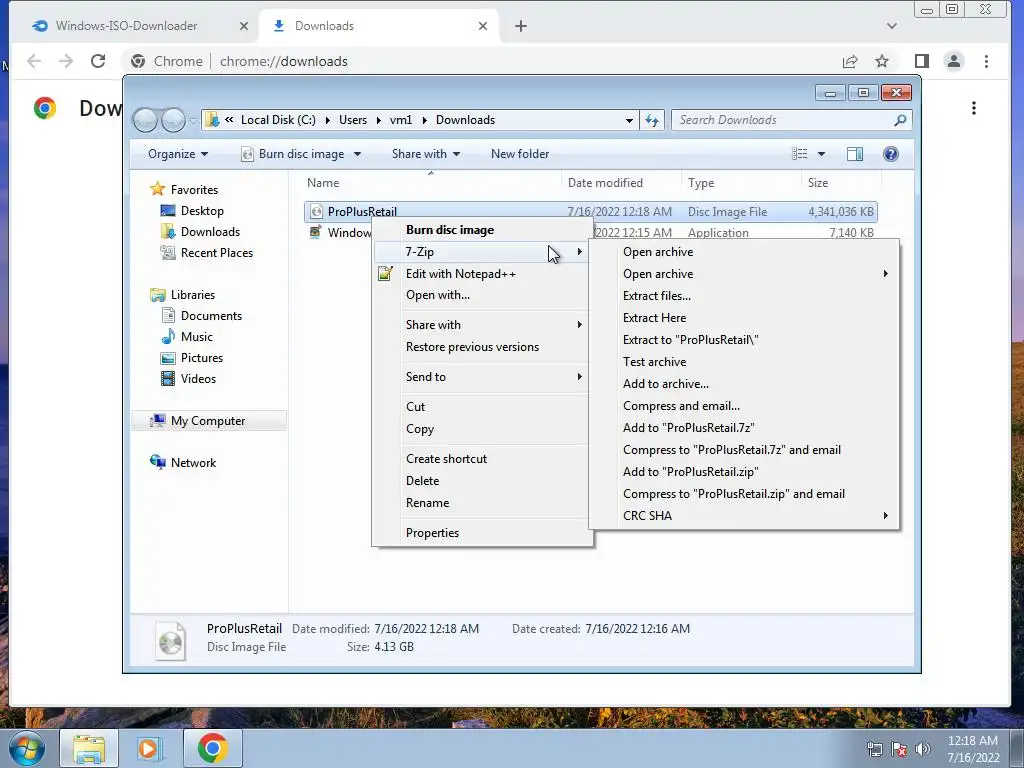The image size is (1024, 768).
Task: Expand the Open archive submenu with arrow
Action: 744,274
